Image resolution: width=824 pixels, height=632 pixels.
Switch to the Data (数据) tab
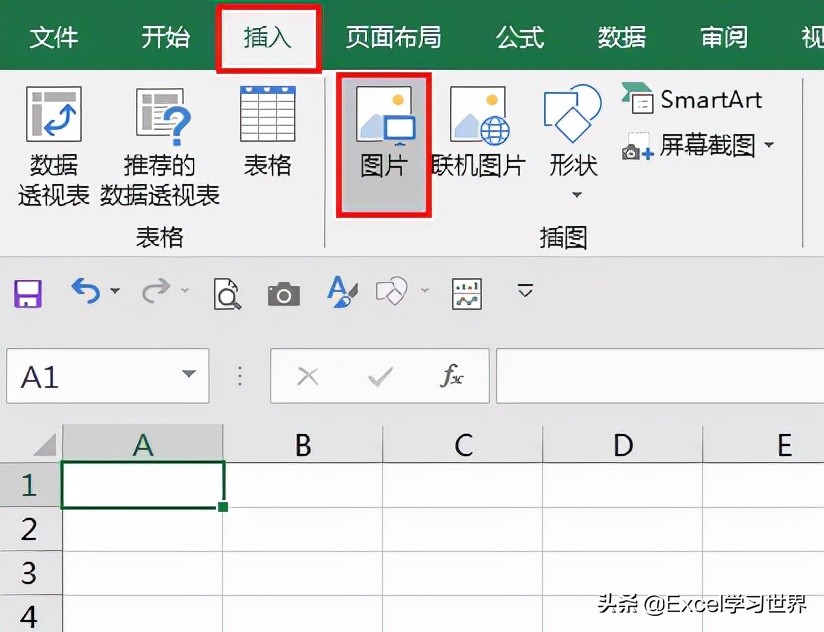[622, 37]
